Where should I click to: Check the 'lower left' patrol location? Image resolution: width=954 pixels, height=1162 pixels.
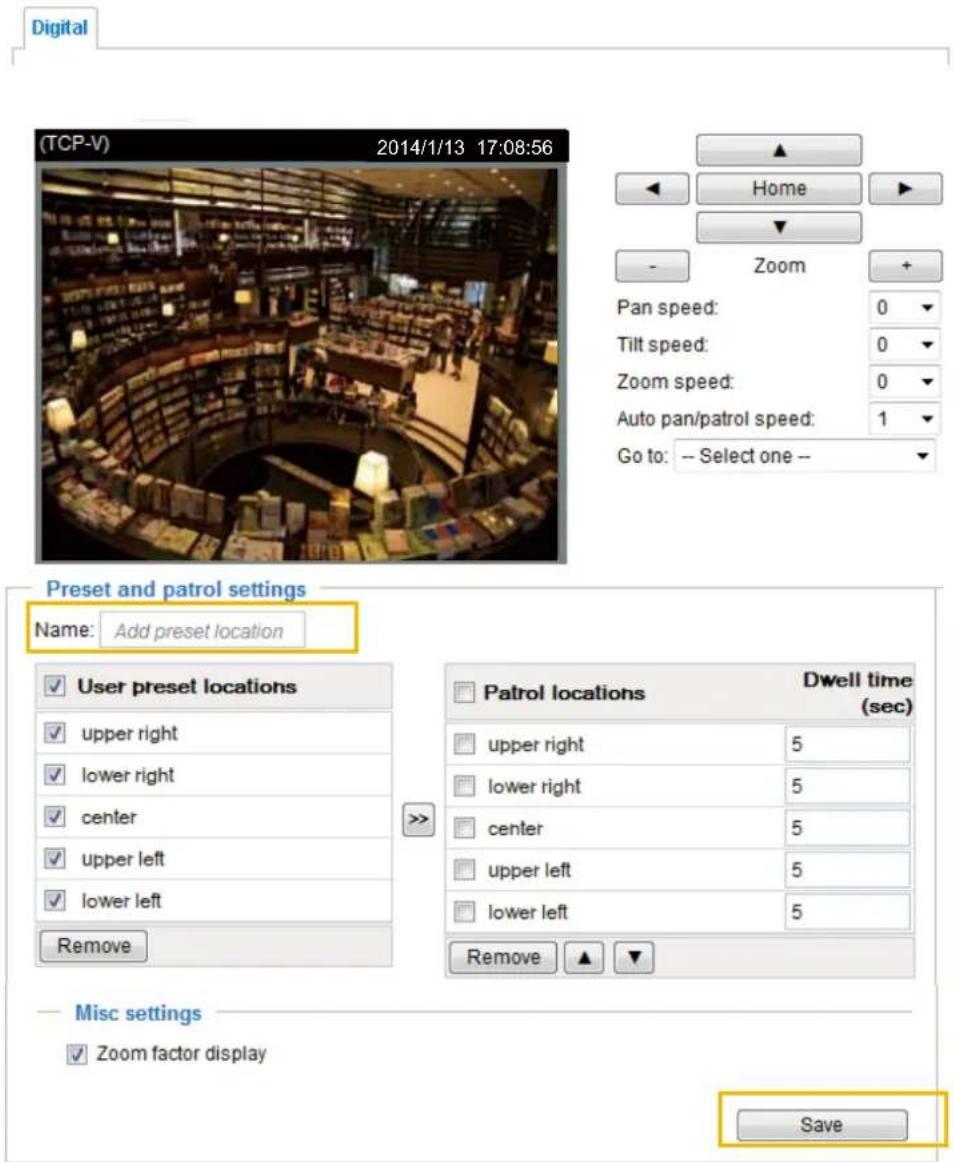(x=464, y=912)
